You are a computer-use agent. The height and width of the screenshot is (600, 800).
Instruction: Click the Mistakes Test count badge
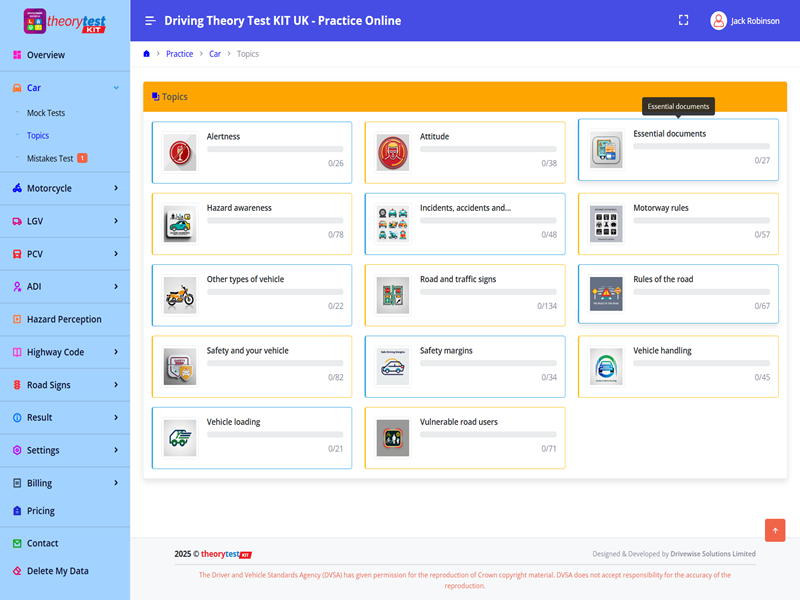click(x=82, y=158)
